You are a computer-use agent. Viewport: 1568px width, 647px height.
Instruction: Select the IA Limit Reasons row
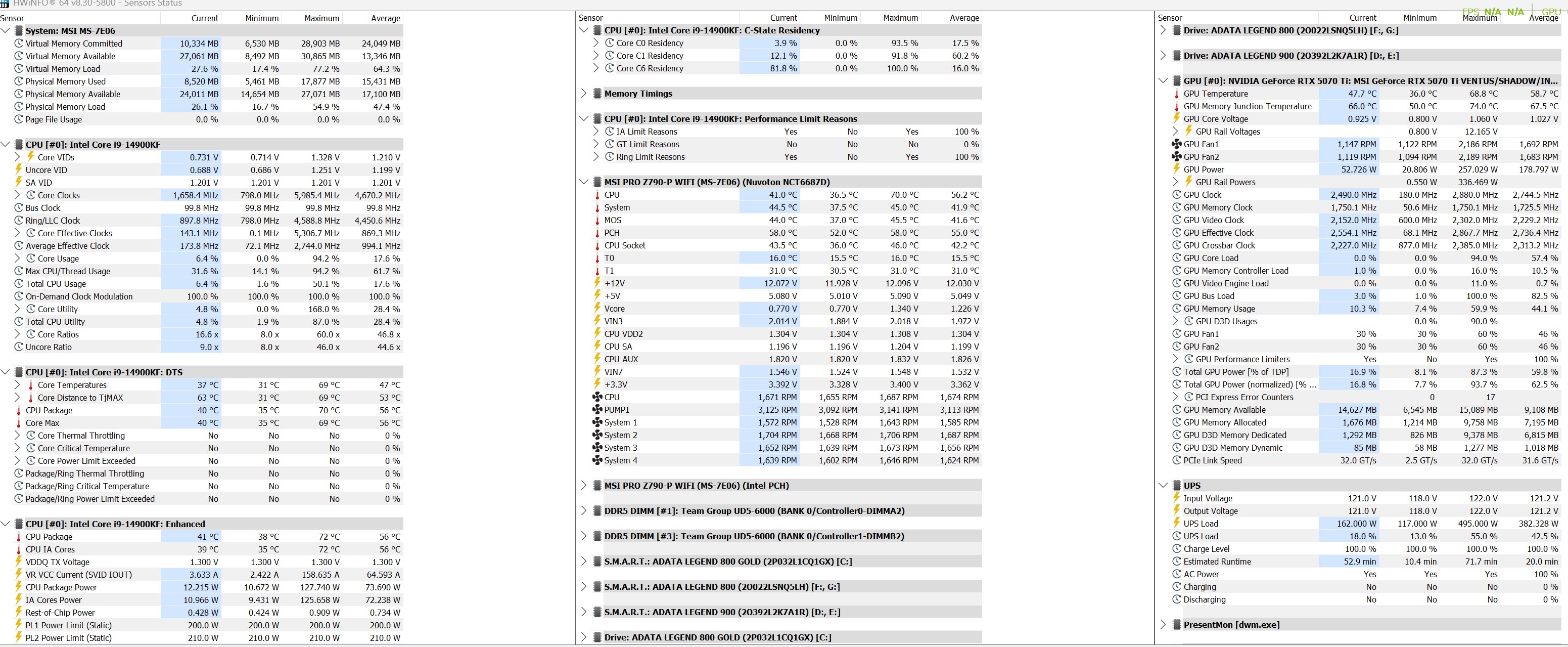(x=647, y=132)
